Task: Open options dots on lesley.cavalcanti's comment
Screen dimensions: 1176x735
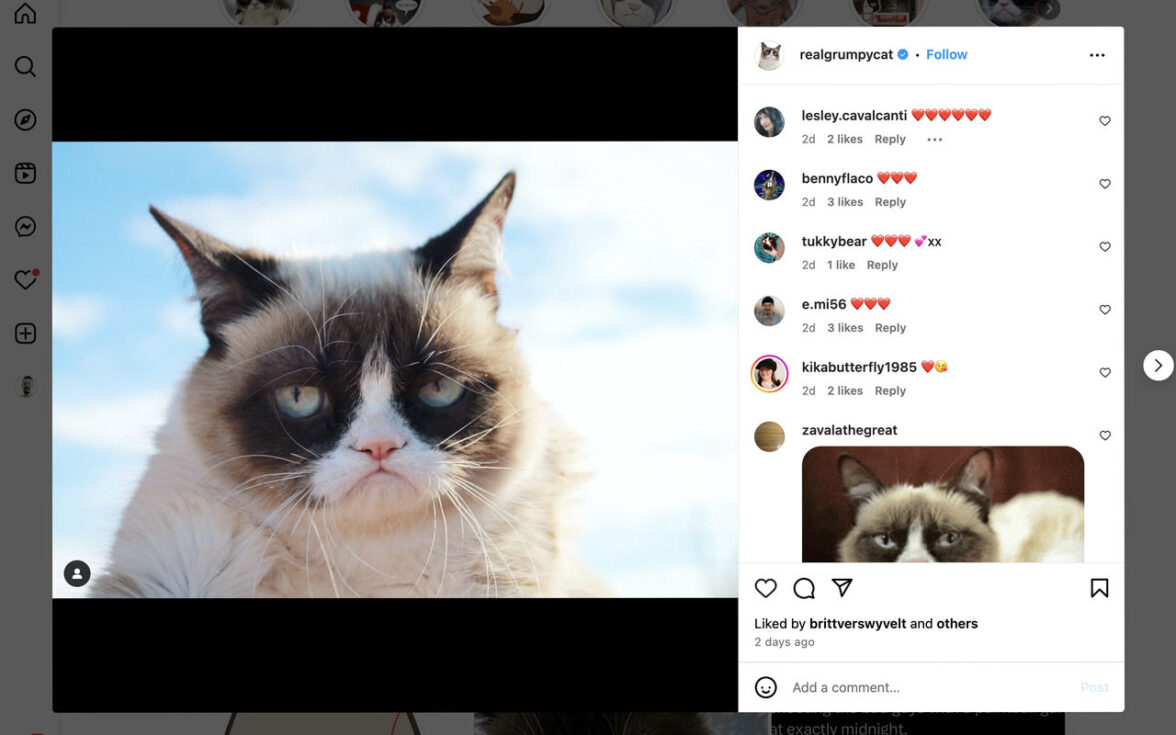Action: tap(934, 140)
